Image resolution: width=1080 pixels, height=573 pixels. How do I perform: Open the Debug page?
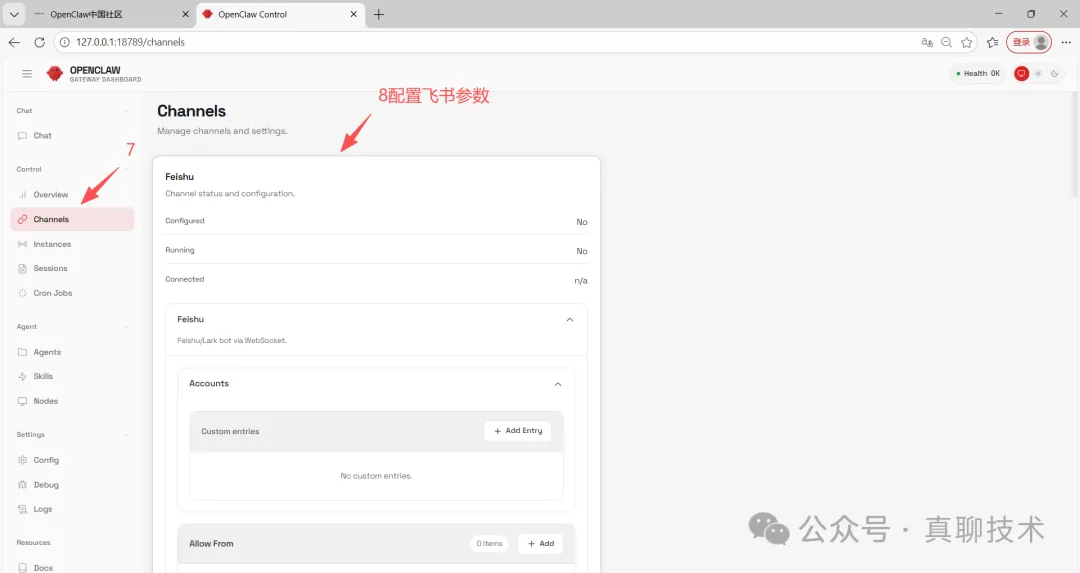point(72,485)
